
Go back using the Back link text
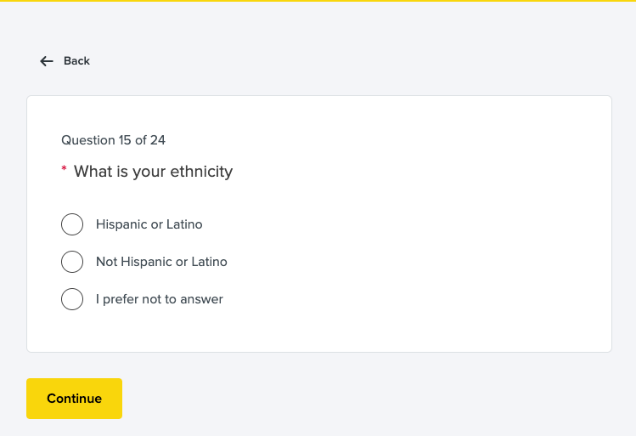pos(77,61)
